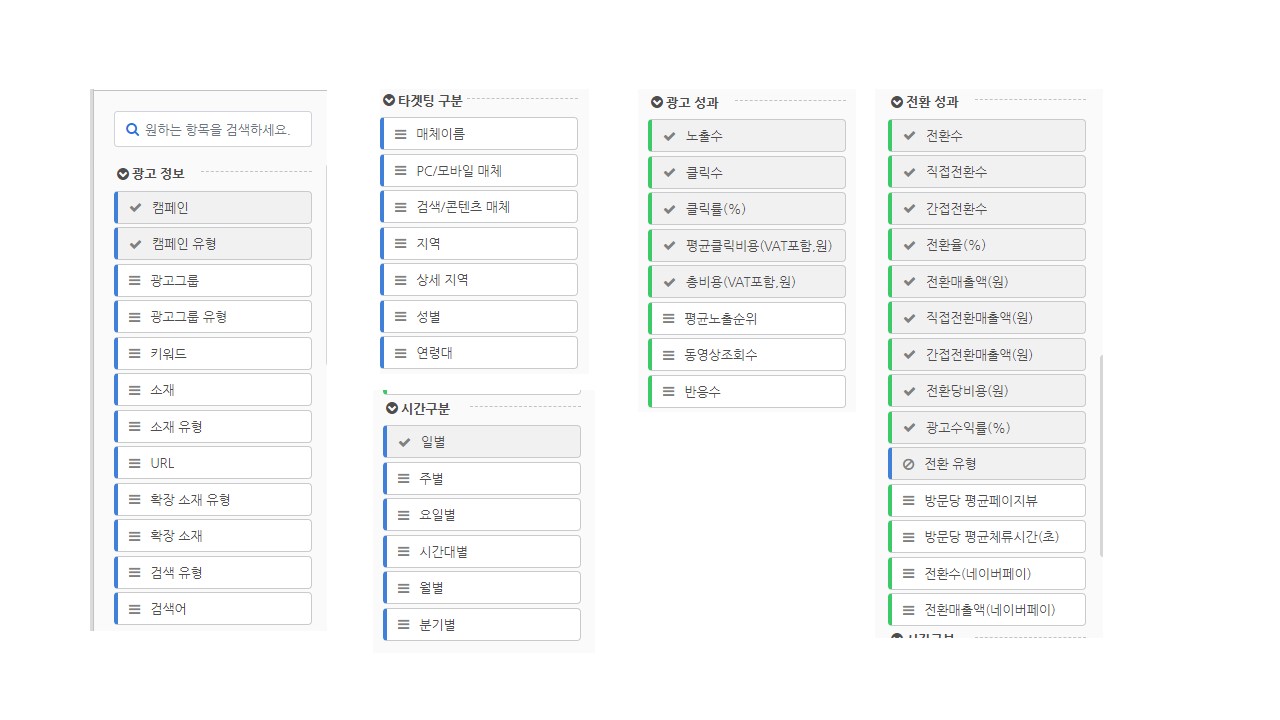
Task: Click the hamburger icon next to 매체이름
Action: point(401,134)
